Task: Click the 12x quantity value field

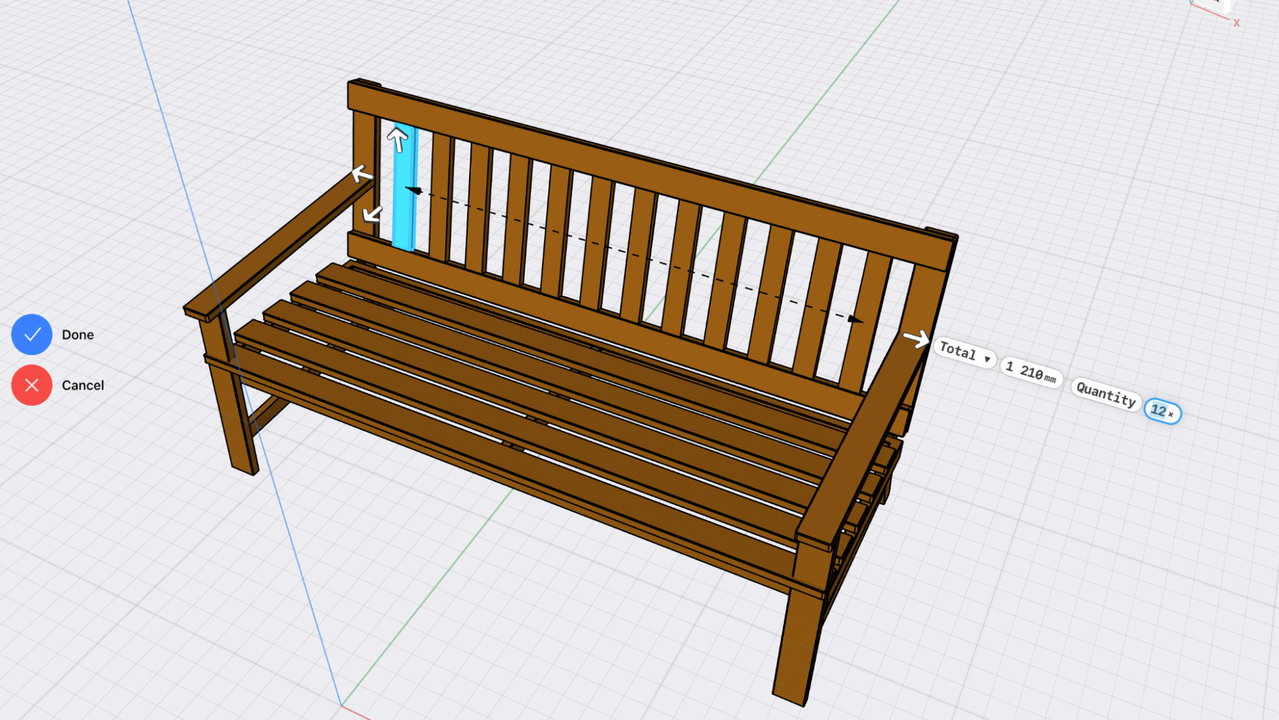Action: click(1162, 411)
